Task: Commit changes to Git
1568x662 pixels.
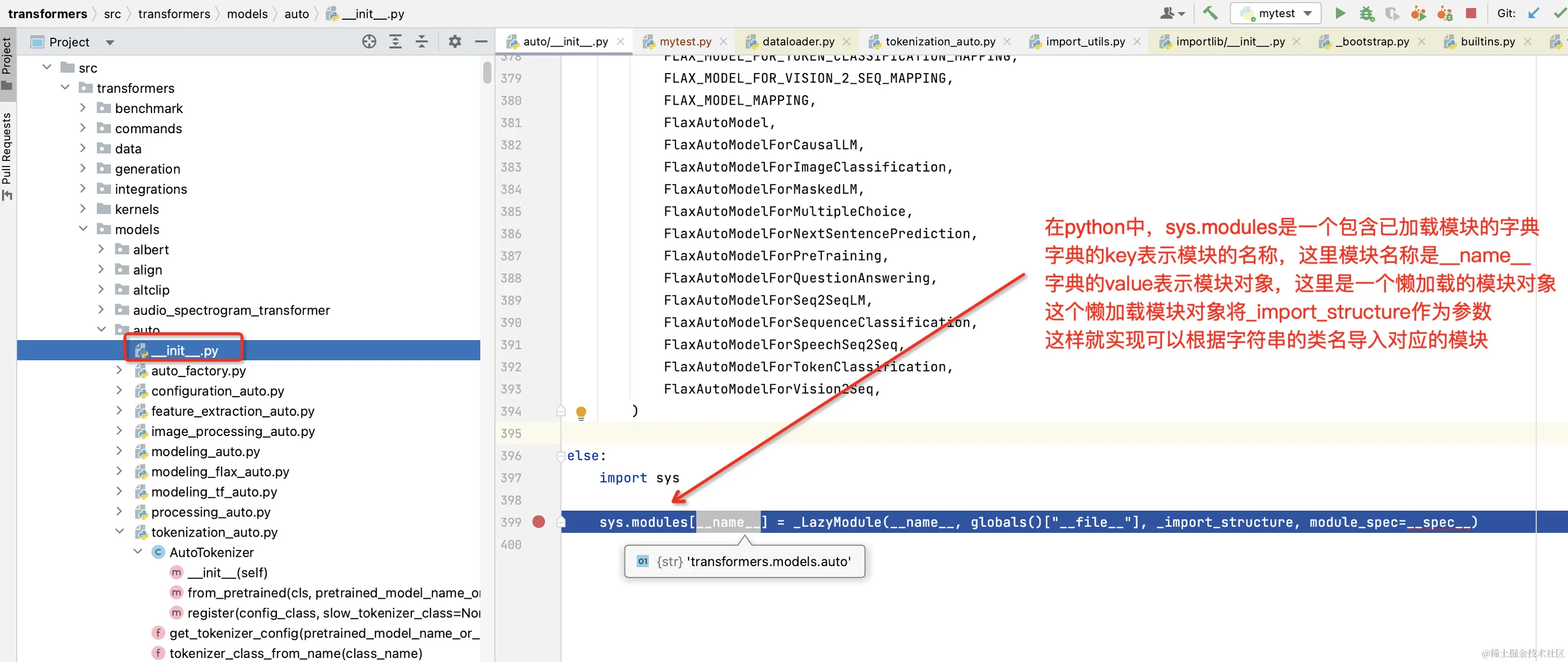Action: (x=1558, y=13)
